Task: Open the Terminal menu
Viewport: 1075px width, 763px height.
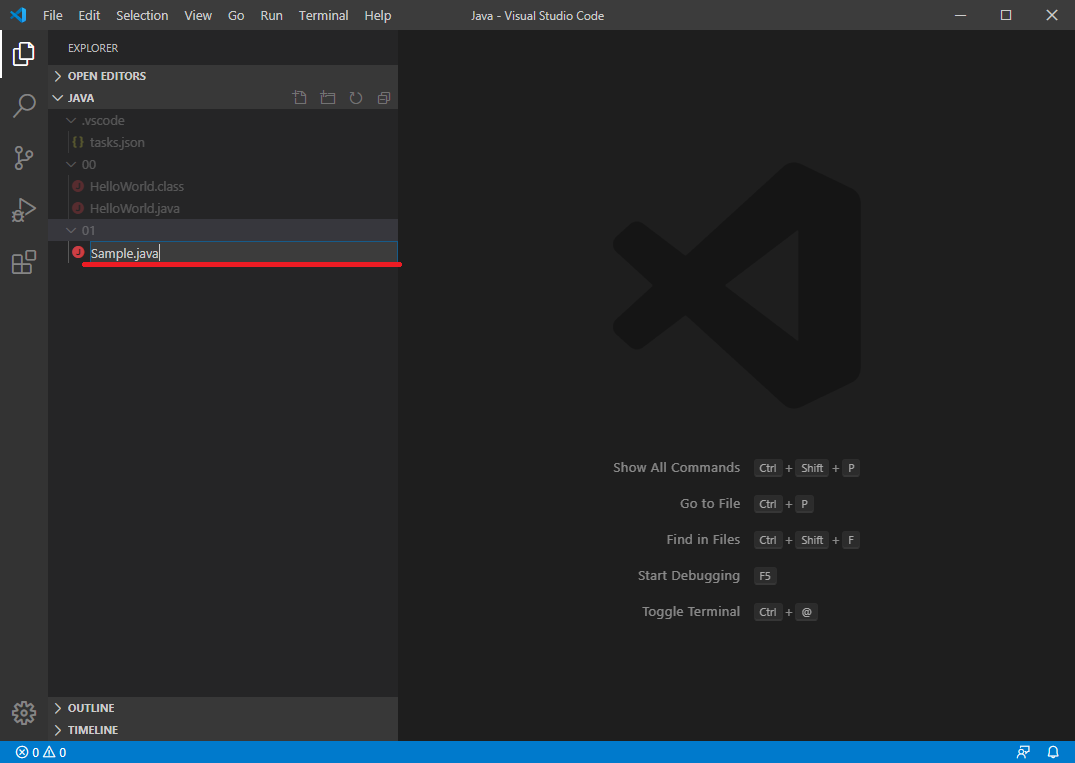Action: point(324,15)
